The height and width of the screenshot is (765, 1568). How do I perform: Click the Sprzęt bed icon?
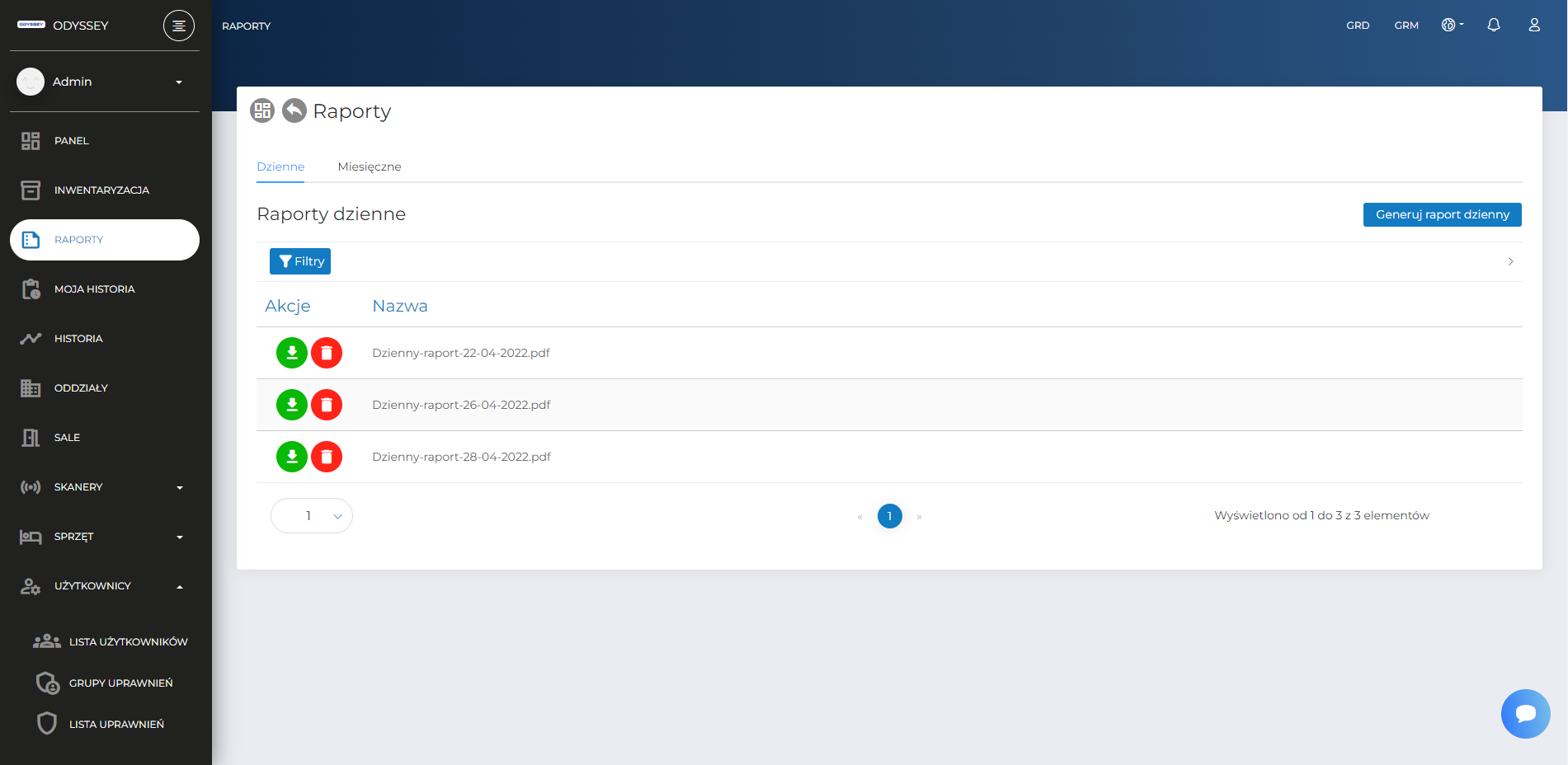tap(31, 537)
